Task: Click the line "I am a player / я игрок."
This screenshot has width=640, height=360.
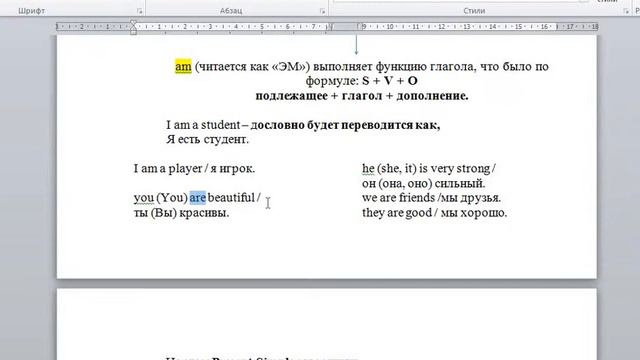Action: (194, 169)
